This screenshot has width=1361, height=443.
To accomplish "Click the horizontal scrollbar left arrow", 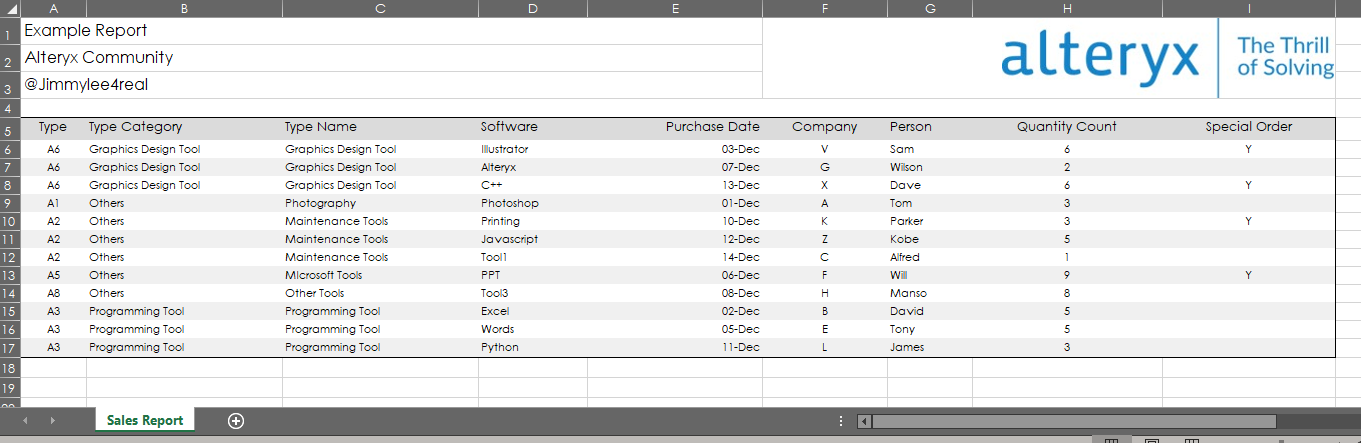I will pyautogui.click(x=865, y=421).
